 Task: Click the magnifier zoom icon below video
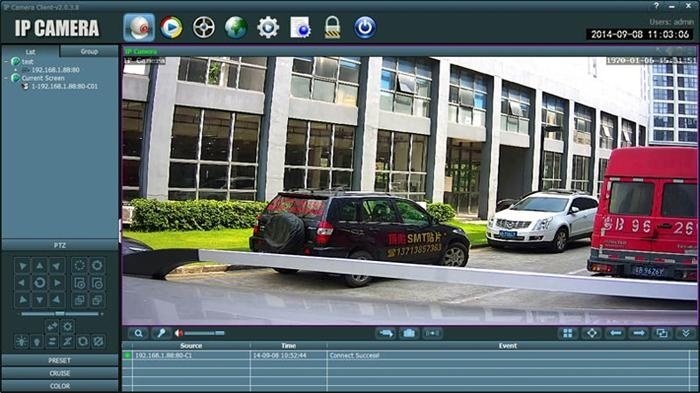138,333
